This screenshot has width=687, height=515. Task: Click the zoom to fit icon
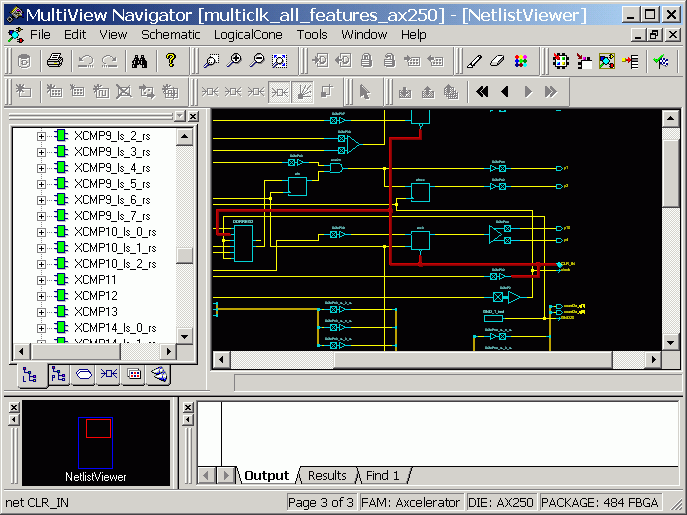coord(280,61)
